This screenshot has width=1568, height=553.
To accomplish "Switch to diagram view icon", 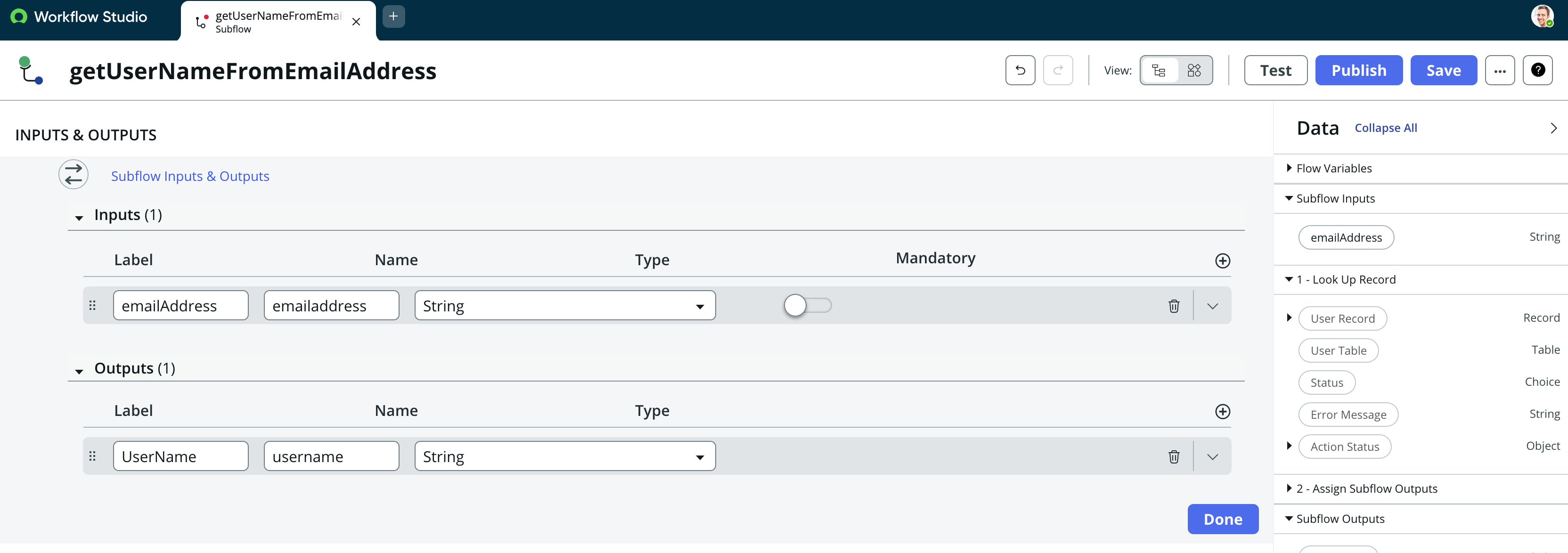I will pos(1194,71).
